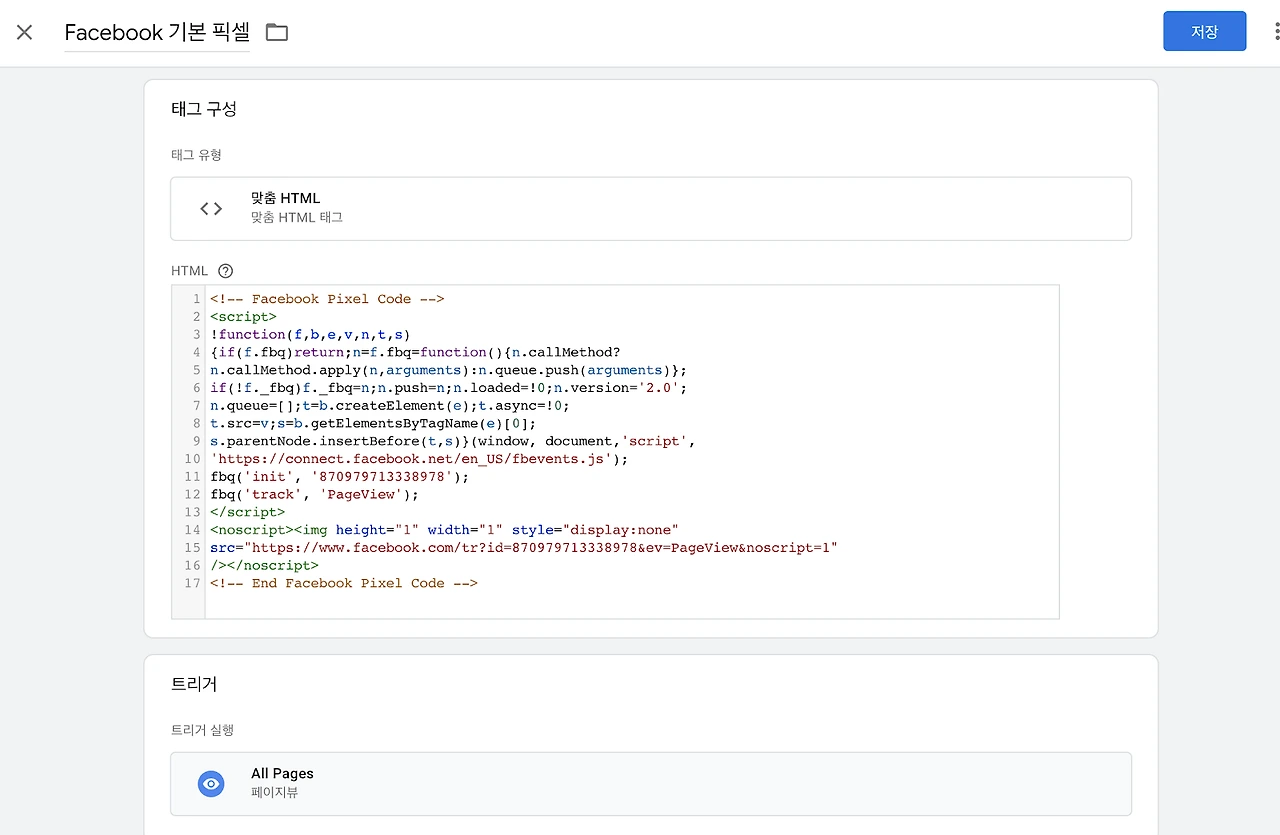Close the tag editor with the X icon
Viewport: 1280px width, 835px height.
(25, 32)
